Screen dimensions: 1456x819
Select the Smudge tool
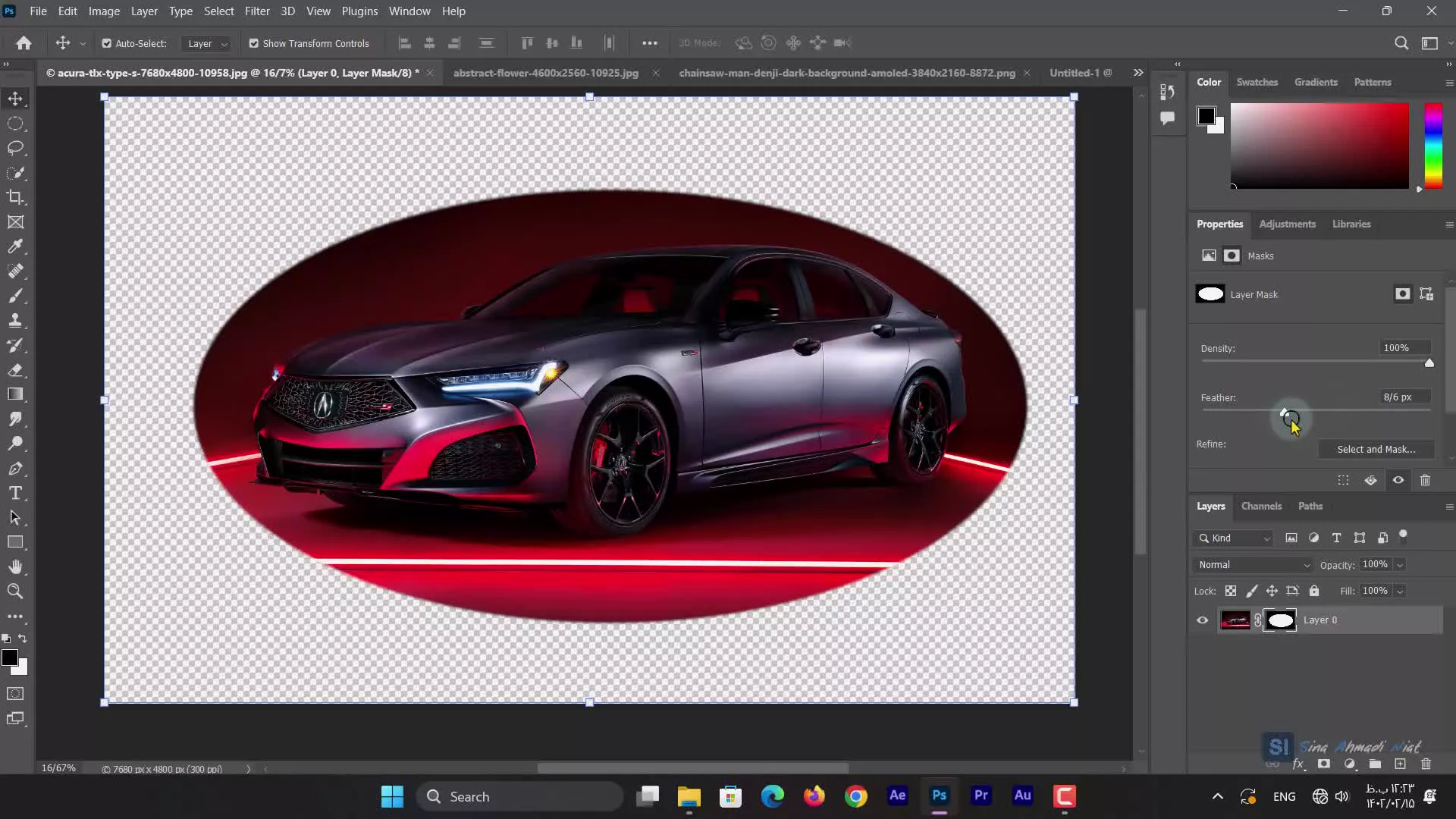point(15,419)
